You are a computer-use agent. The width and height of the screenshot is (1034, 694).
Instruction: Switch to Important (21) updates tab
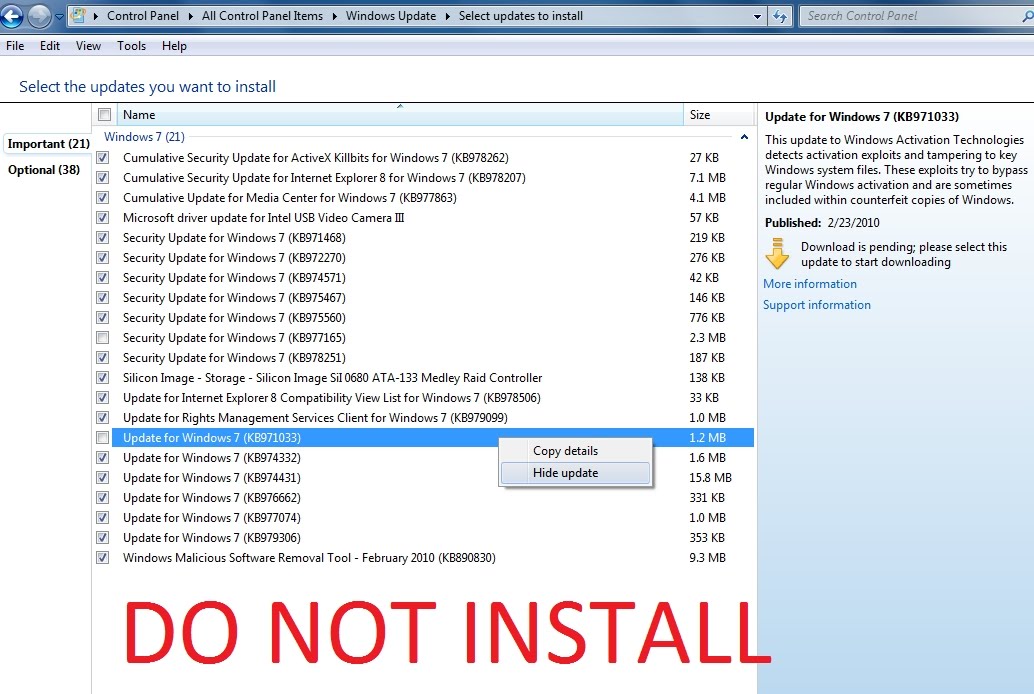pyautogui.click(x=48, y=144)
